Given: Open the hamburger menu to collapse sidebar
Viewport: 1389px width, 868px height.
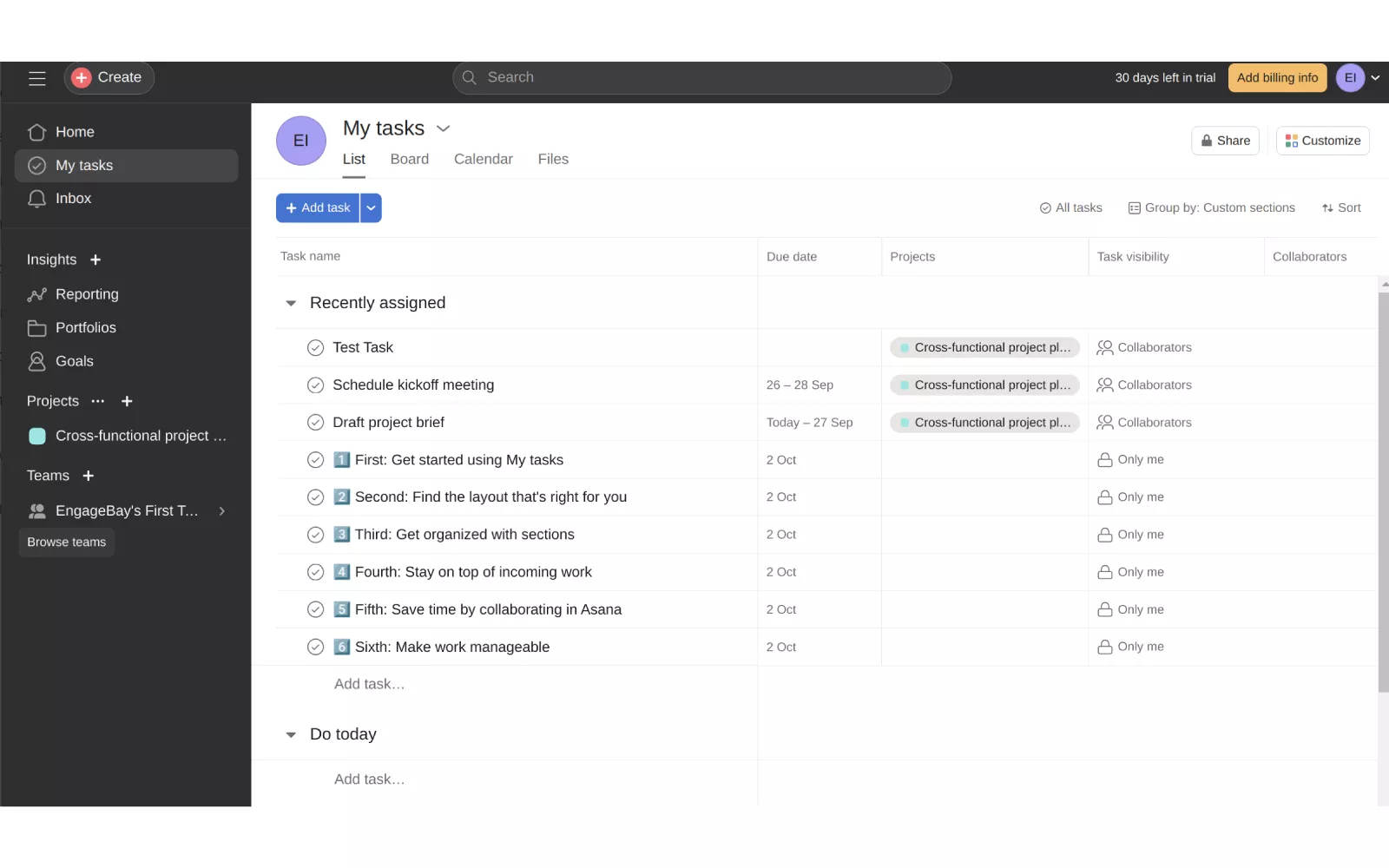Looking at the screenshot, I should [36, 78].
